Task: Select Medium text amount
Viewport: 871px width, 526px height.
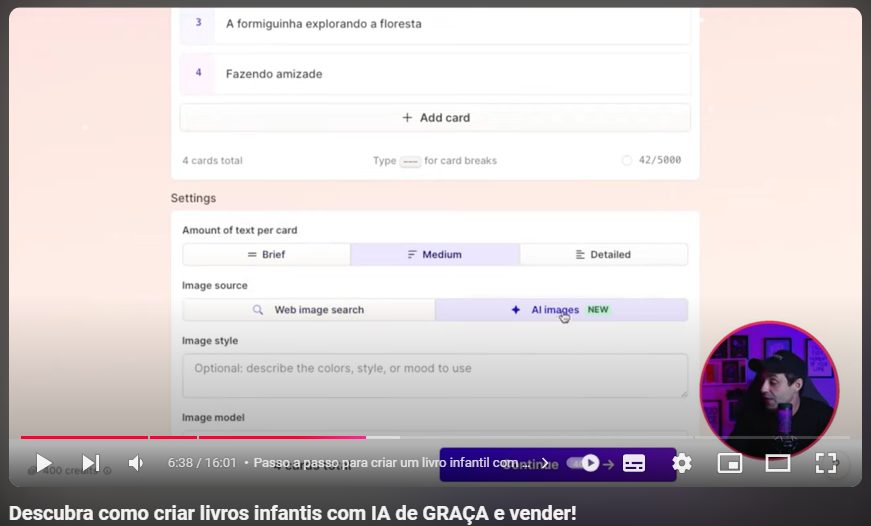Action: pyautogui.click(x=434, y=255)
